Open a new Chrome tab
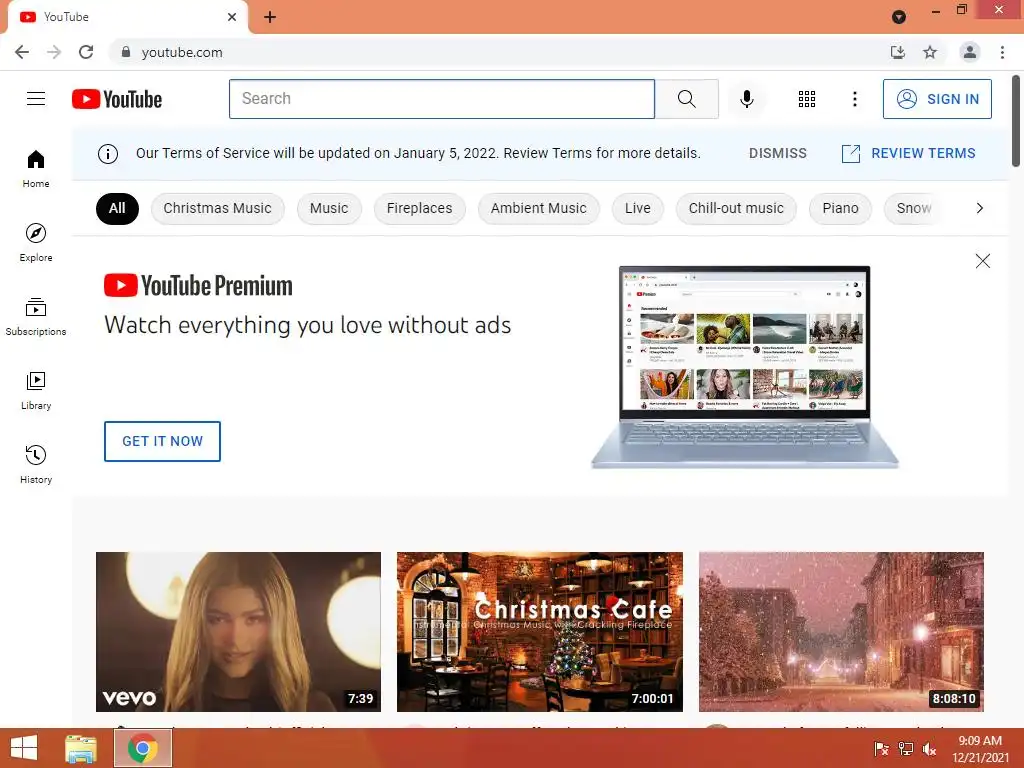Image resolution: width=1024 pixels, height=768 pixels. 270,17
